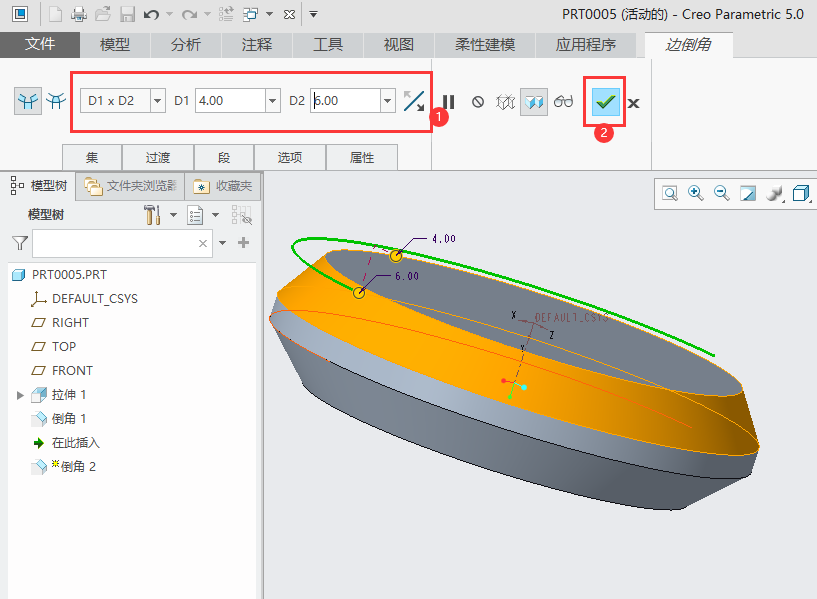Click the glasses verify preview icon
Image resolution: width=817 pixels, height=599 pixels.
pos(565,101)
